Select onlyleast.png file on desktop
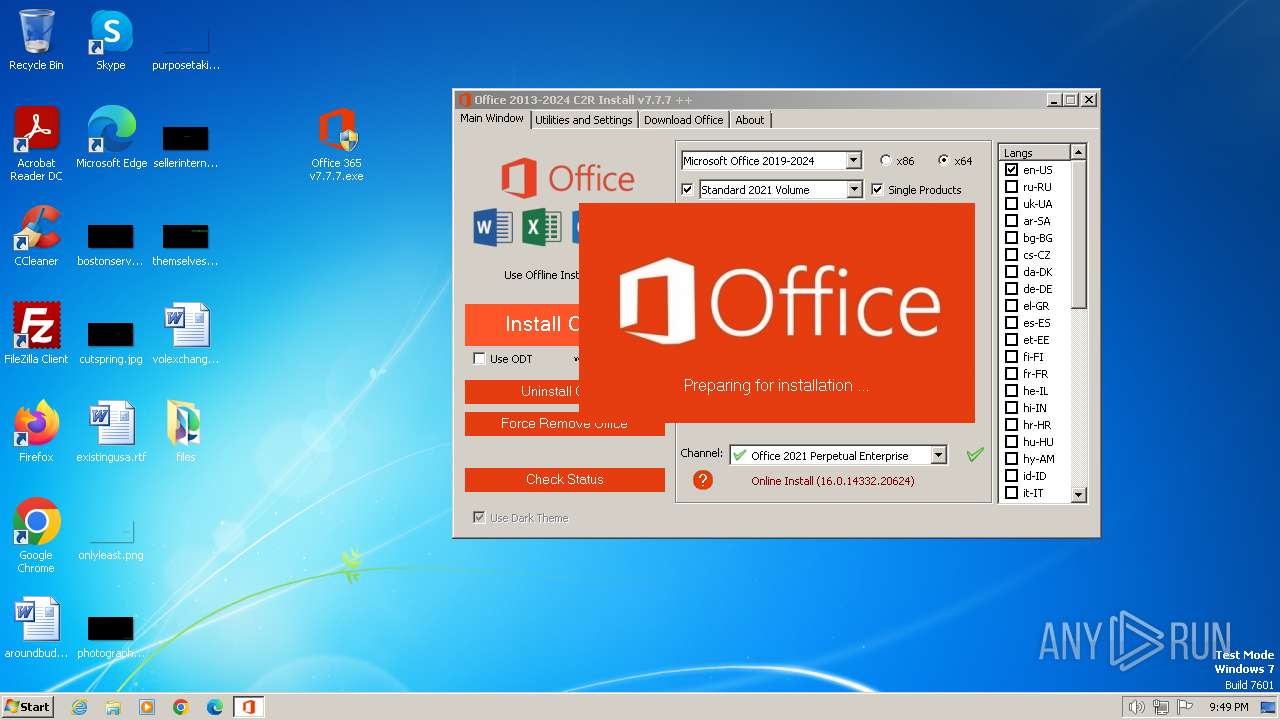This screenshot has height=720, width=1280. [x=111, y=536]
